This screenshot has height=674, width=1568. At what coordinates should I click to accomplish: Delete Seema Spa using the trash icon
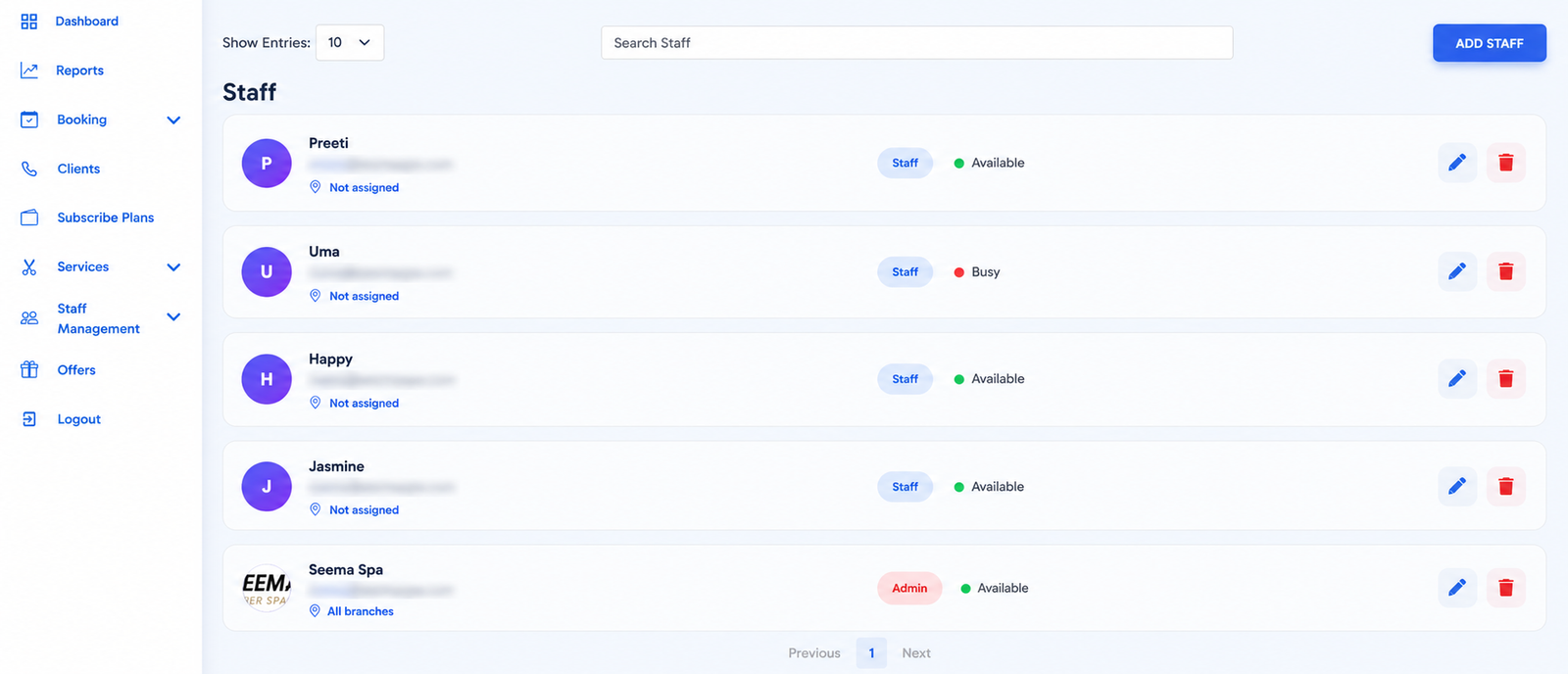tap(1506, 588)
